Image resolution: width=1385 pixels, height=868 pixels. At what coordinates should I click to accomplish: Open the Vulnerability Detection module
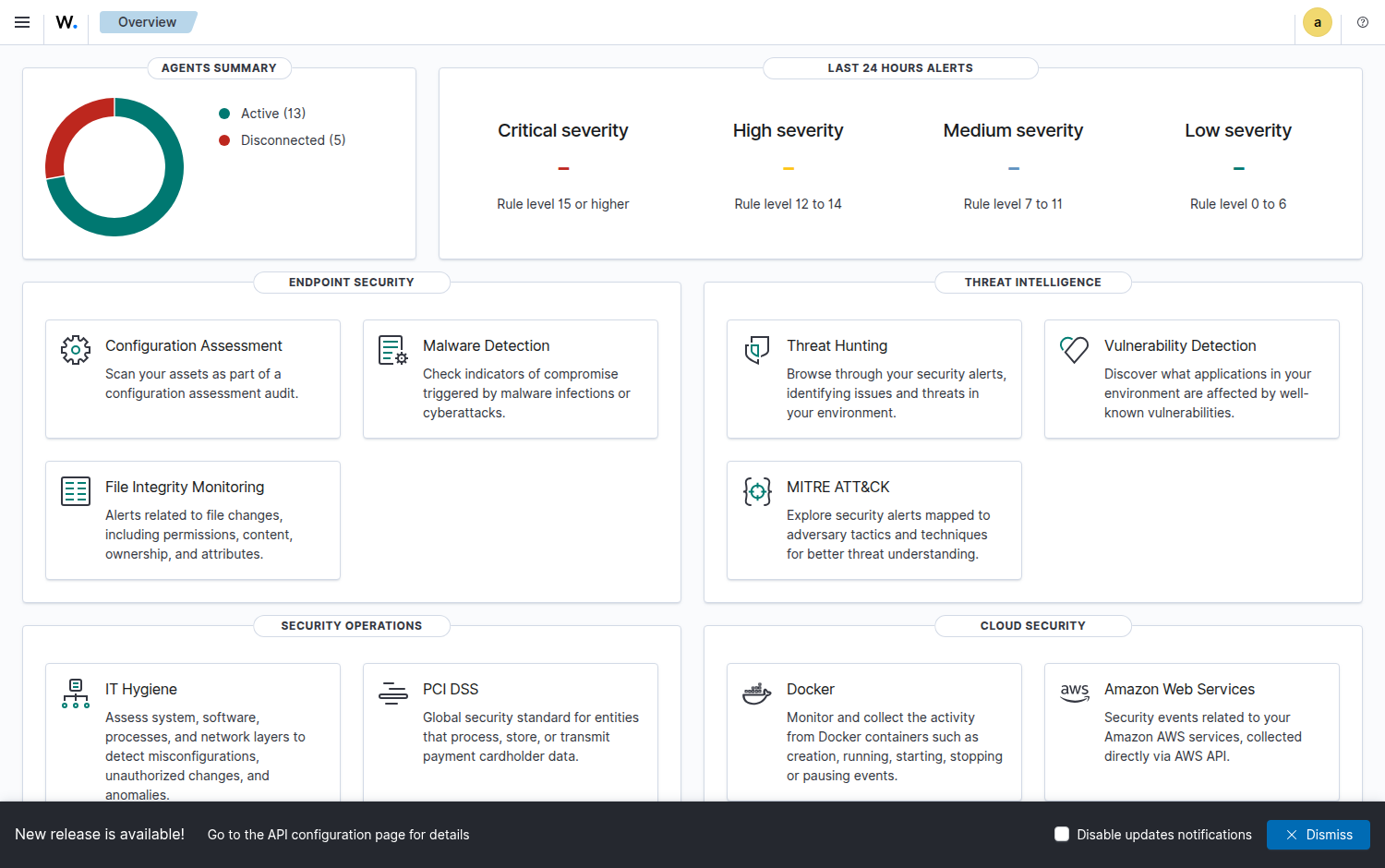coord(1192,379)
